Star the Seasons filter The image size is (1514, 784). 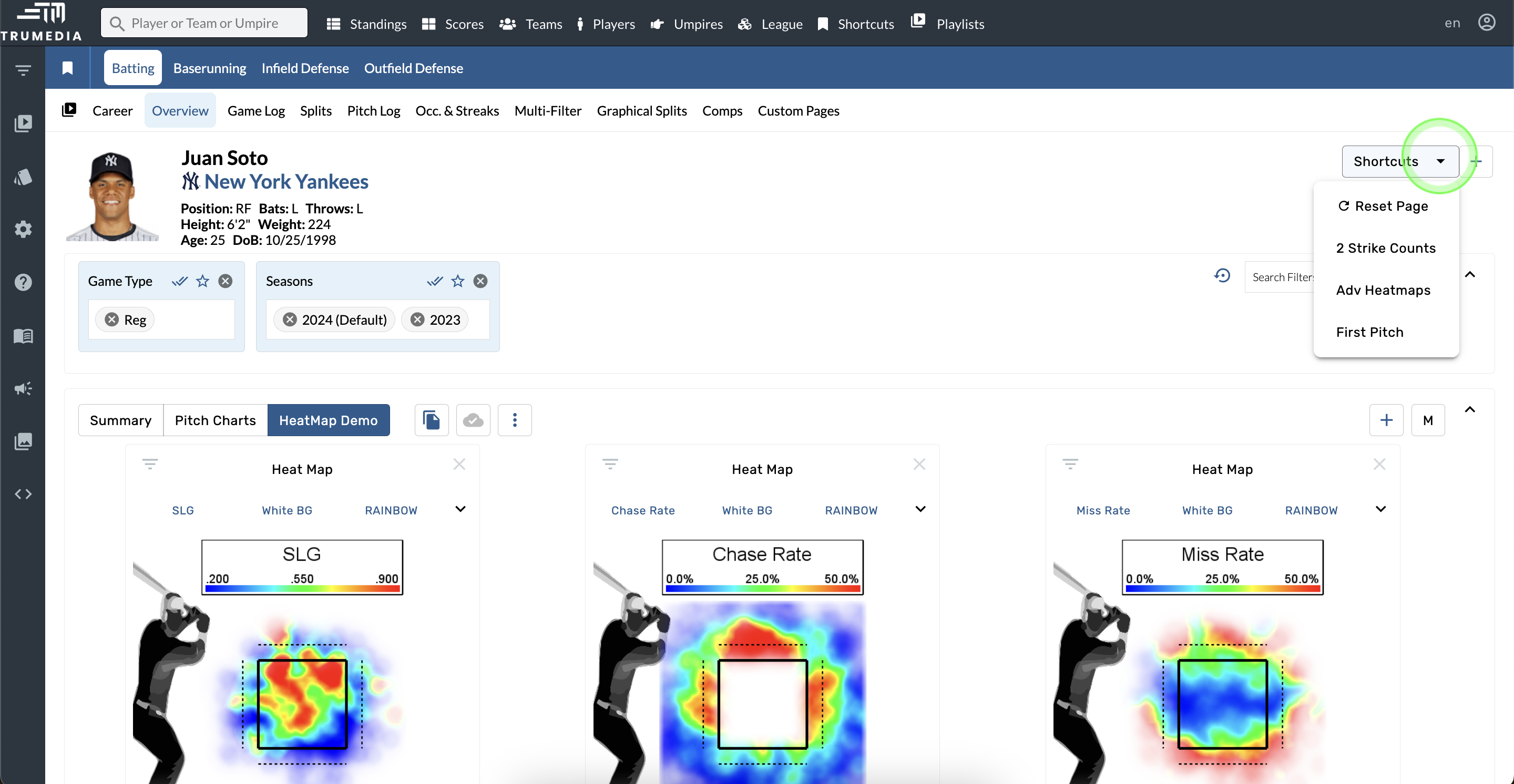pos(458,281)
